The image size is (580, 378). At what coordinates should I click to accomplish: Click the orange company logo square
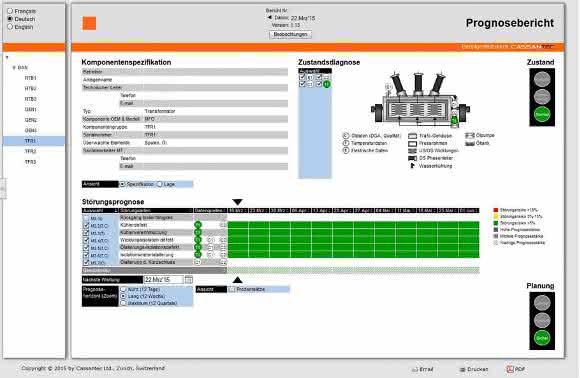tap(89, 23)
